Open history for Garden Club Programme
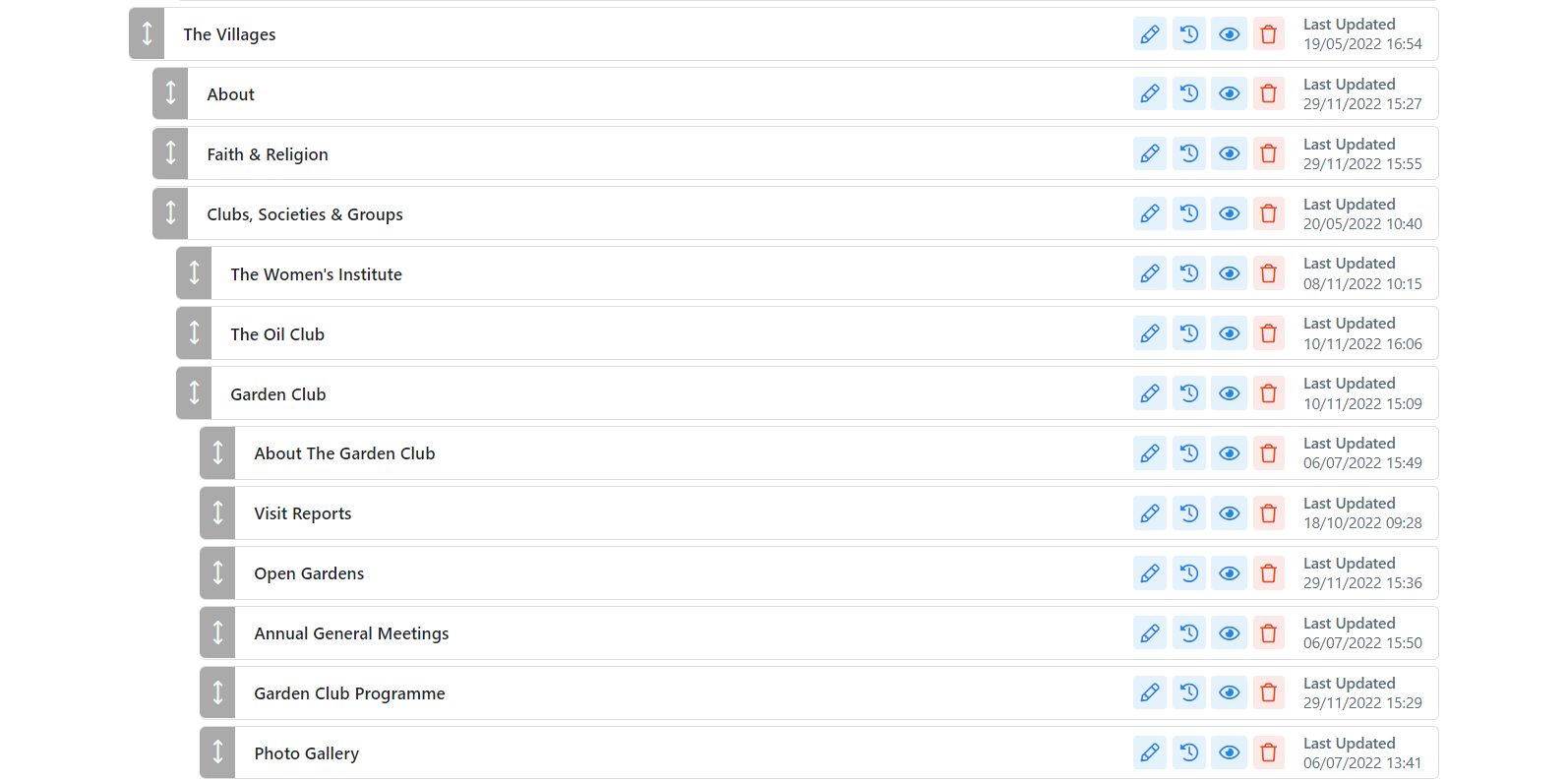This screenshot has height=781, width=1568. (x=1189, y=693)
